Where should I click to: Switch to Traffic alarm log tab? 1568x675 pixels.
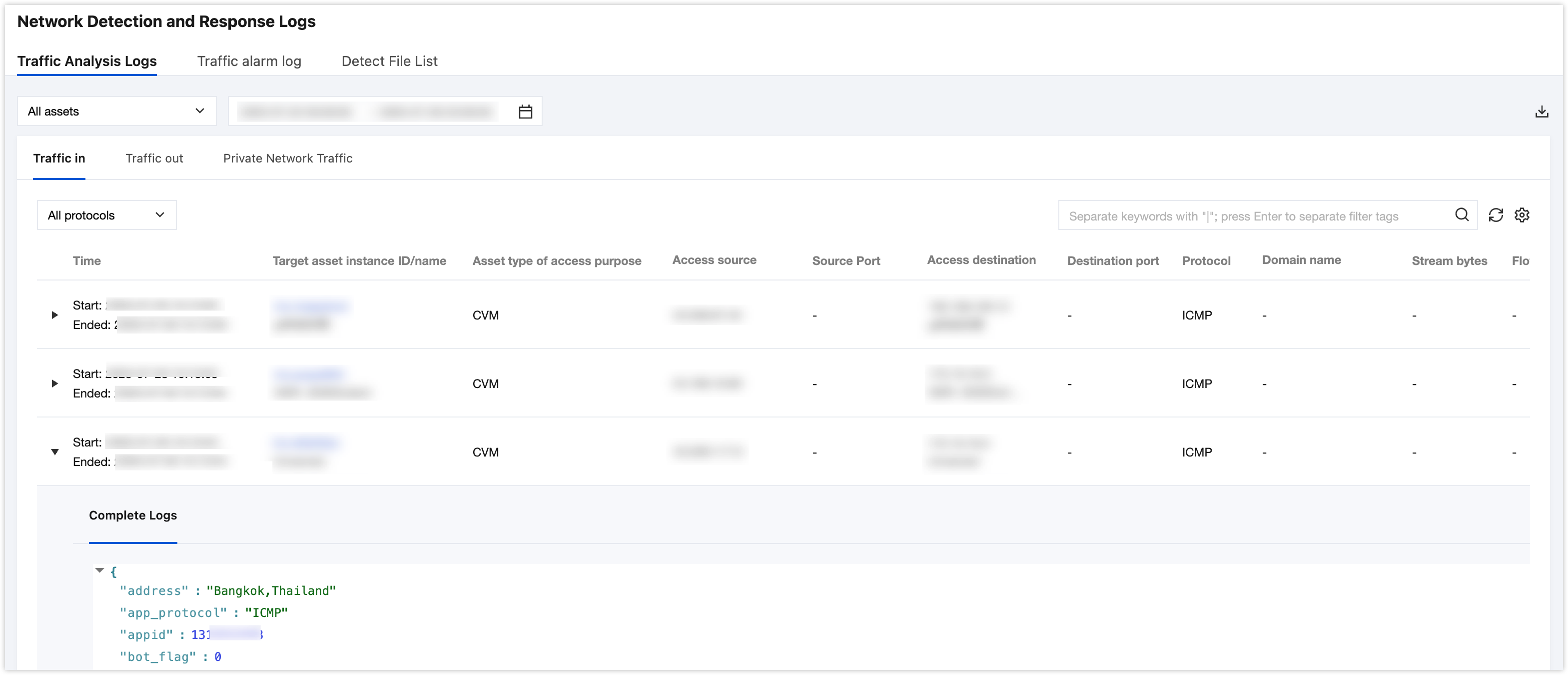point(249,61)
